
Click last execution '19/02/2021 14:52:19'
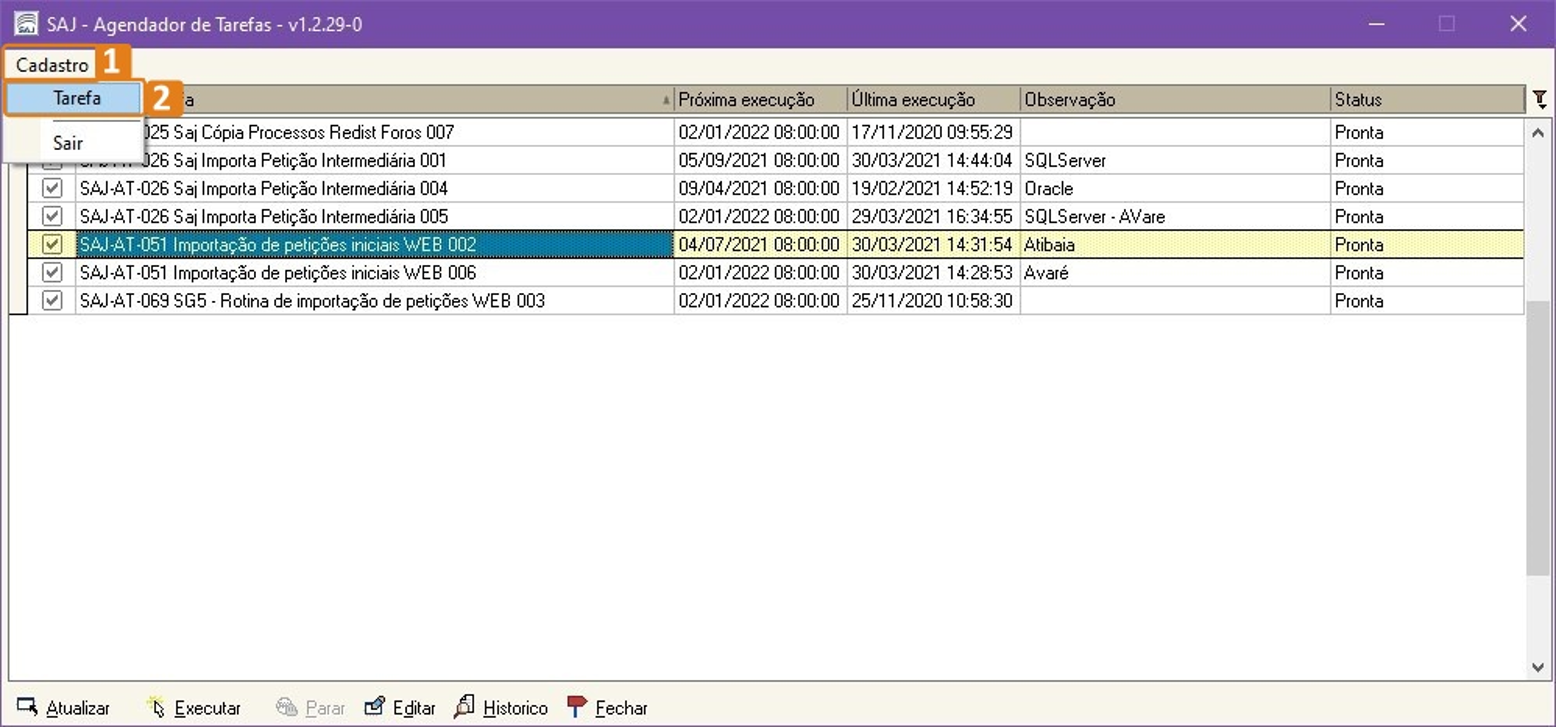pos(932,188)
